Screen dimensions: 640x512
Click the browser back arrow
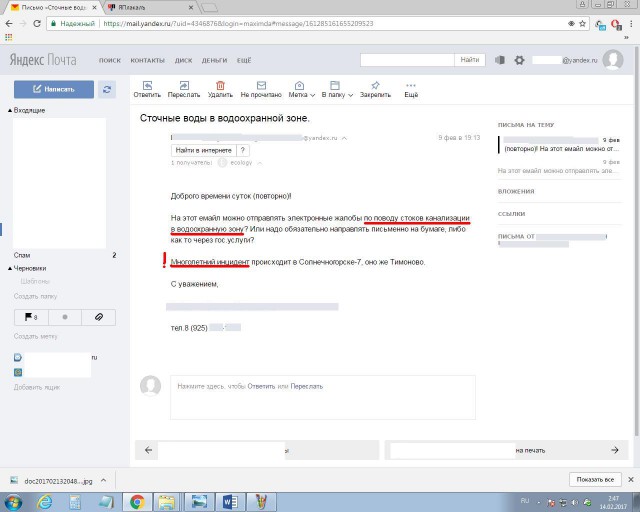[9, 23]
